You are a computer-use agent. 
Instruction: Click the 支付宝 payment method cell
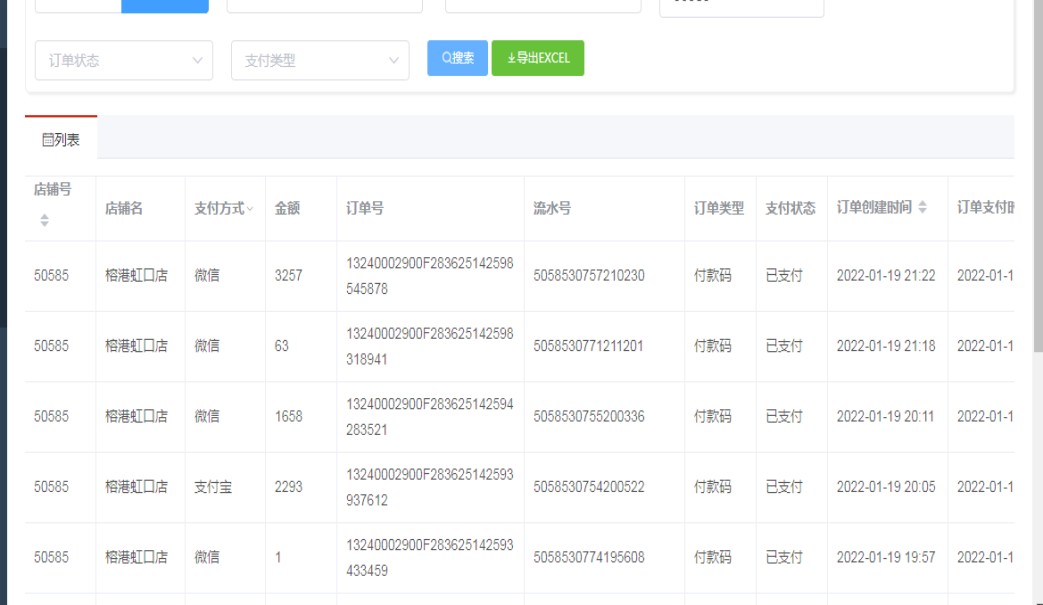(213, 487)
